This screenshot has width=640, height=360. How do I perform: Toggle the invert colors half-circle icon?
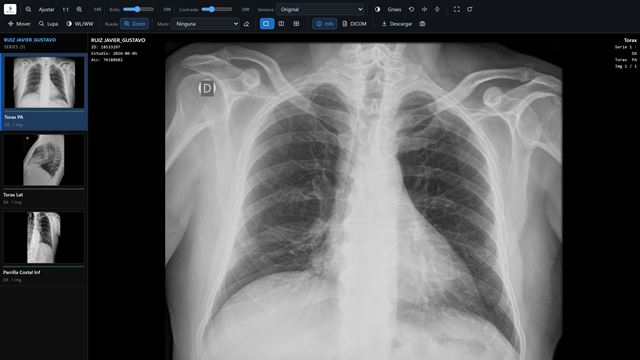(x=377, y=9)
